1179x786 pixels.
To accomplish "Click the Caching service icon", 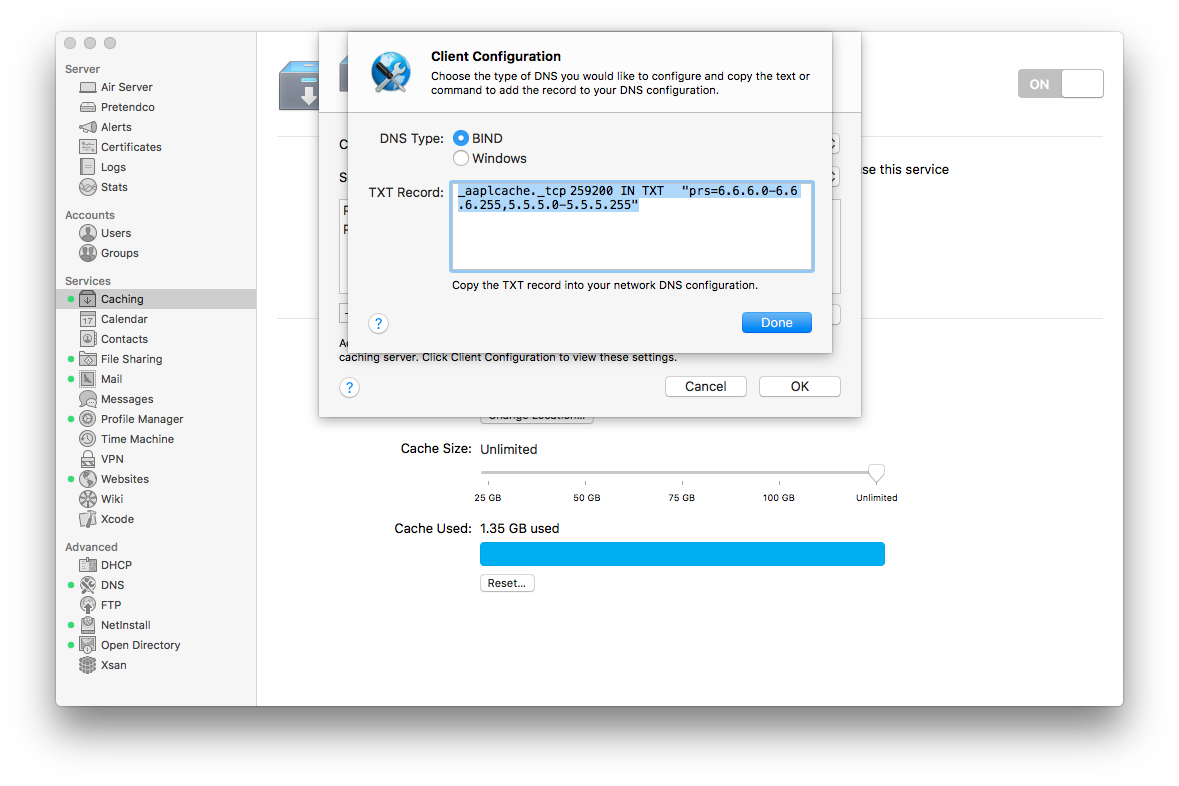I will 87,299.
